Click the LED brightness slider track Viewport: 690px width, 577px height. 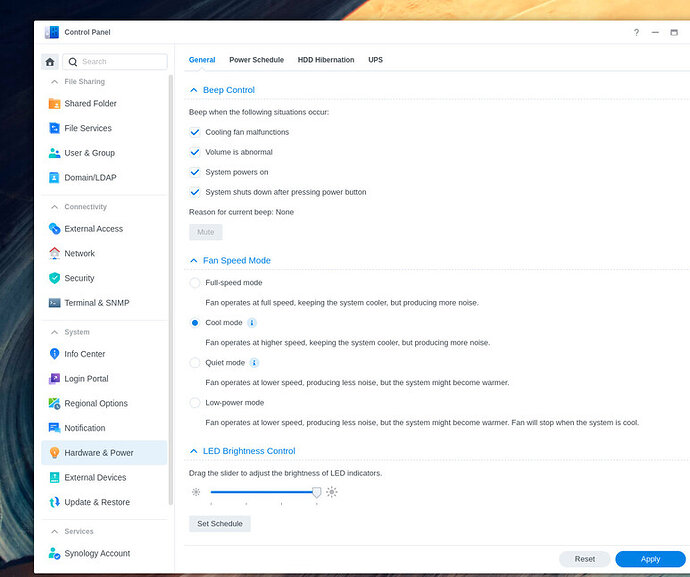(x=262, y=492)
